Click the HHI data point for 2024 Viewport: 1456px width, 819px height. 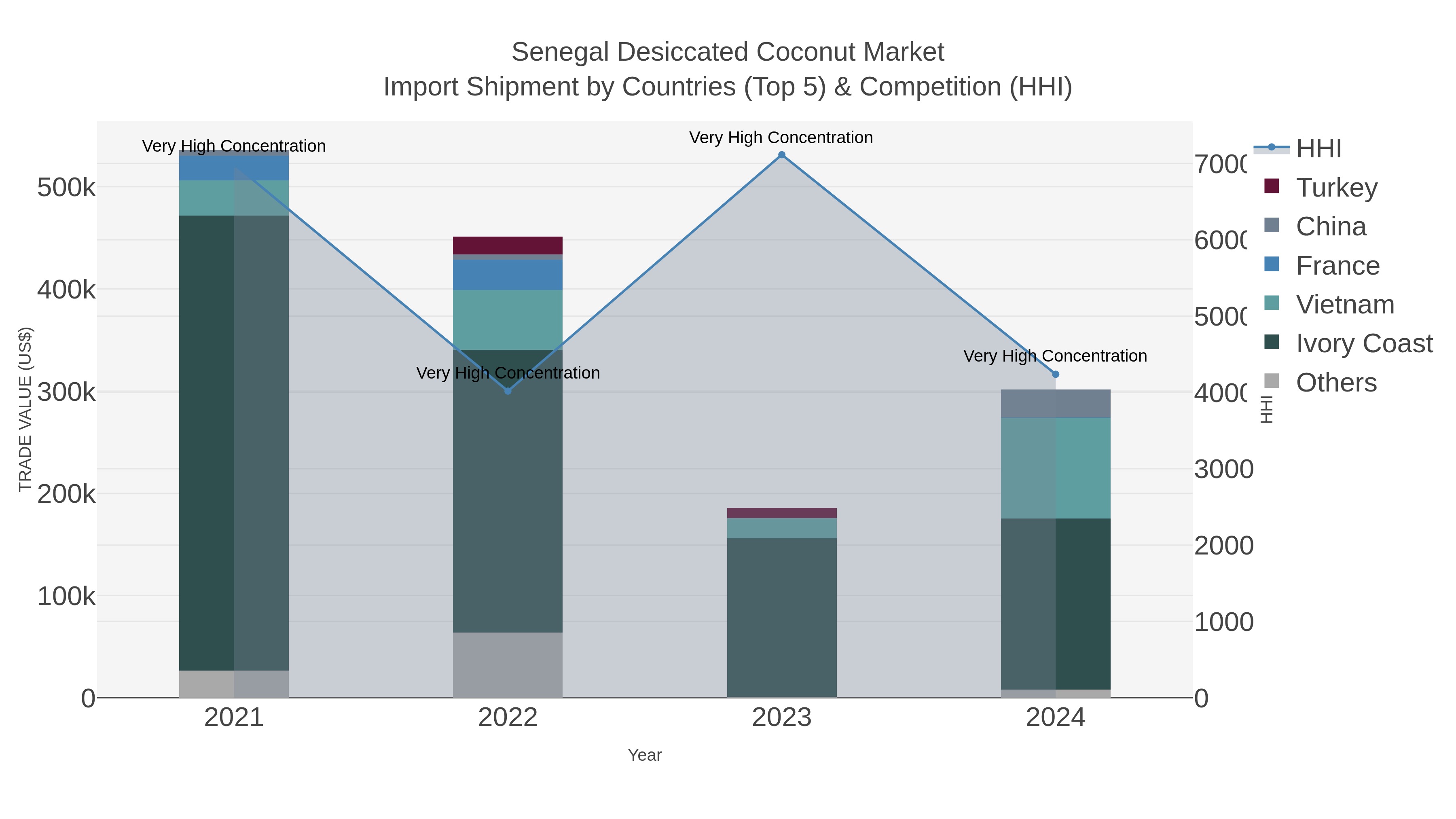(x=1055, y=374)
